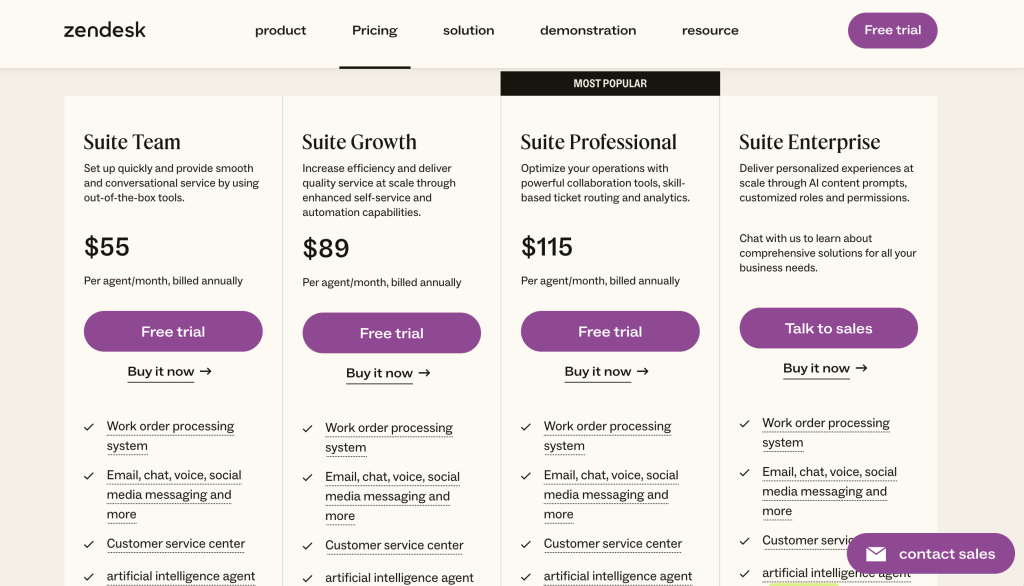Open Suite Growth Buy it now link

pyautogui.click(x=379, y=373)
